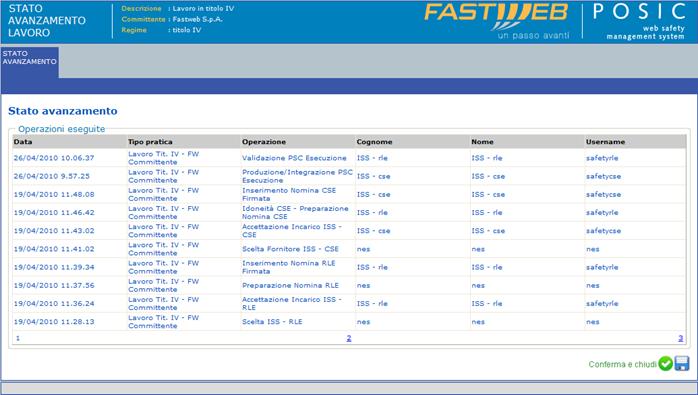Click Conferma e chiudi text
The image size is (698, 395).
pyautogui.click(x=622, y=364)
